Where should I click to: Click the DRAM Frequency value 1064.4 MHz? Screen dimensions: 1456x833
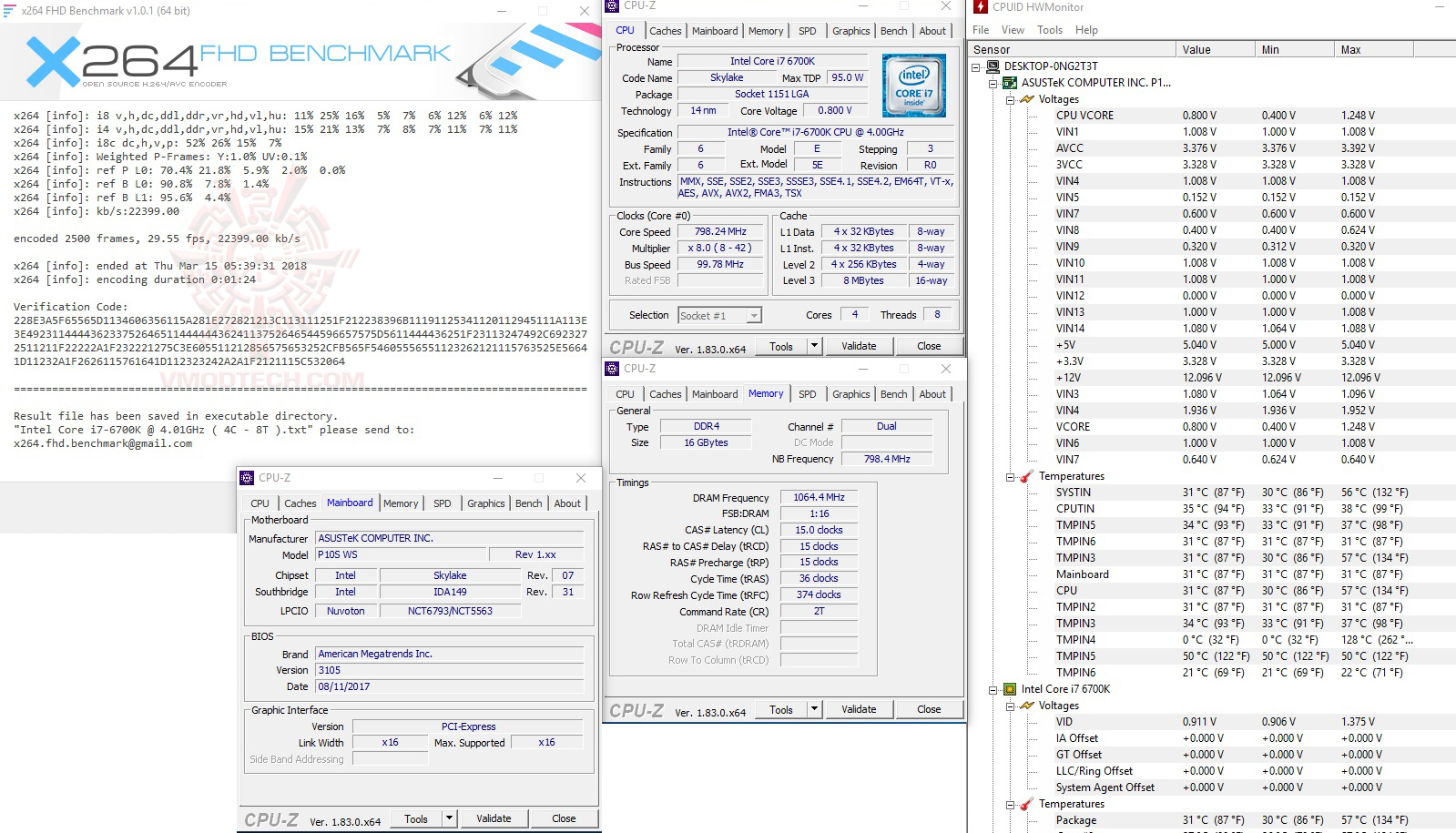pos(819,497)
